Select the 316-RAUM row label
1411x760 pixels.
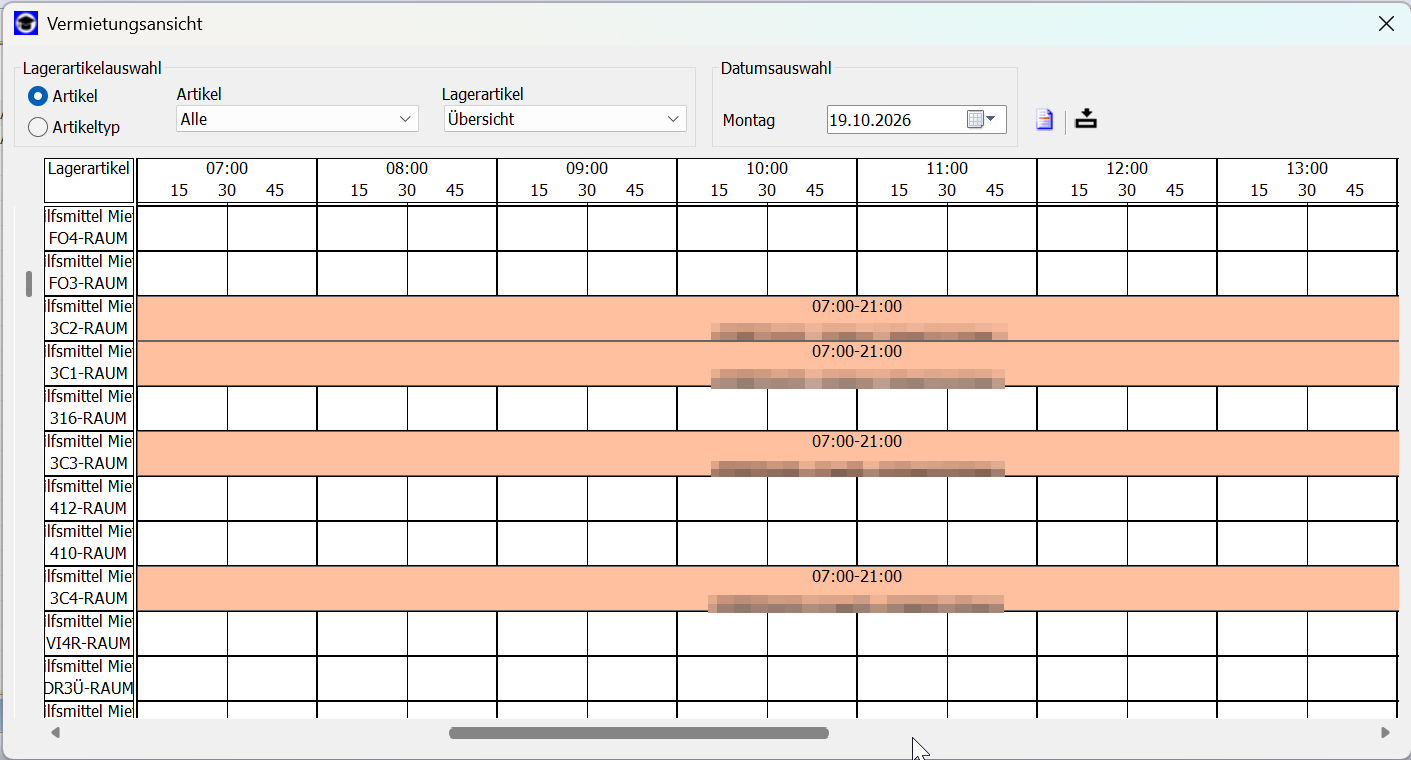[89, 408]
